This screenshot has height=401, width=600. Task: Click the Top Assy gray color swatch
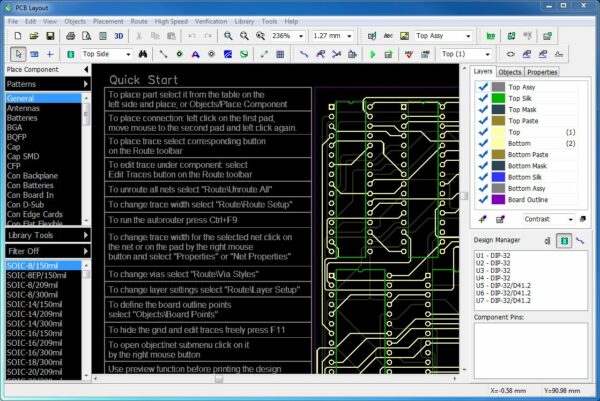pyautogui.click(x=498, y=87)
